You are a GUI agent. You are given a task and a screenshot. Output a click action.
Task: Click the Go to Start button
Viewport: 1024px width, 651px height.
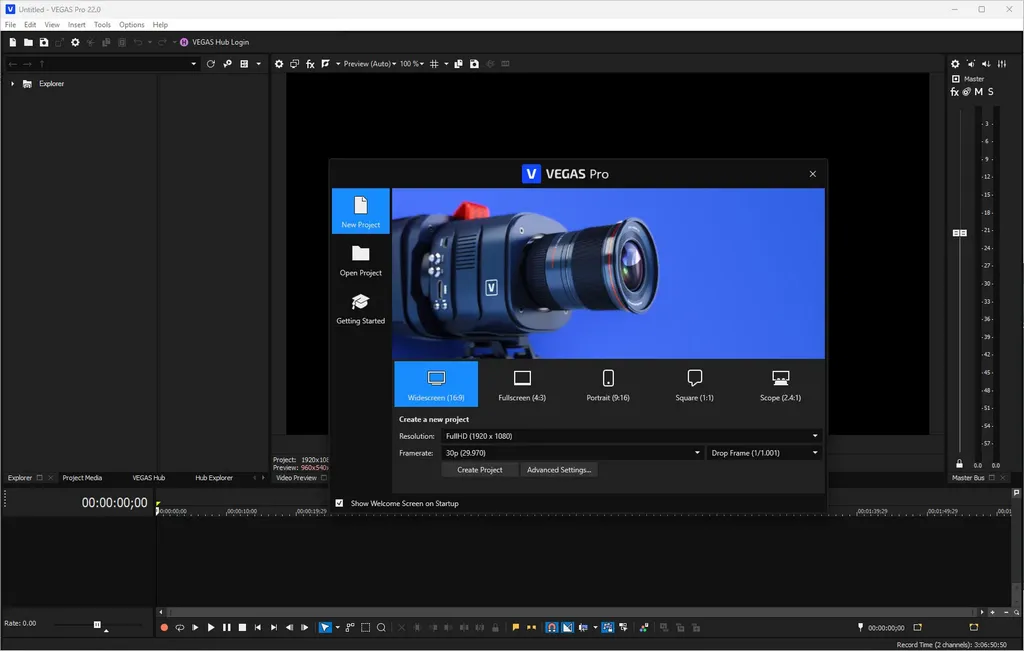(258, 627)
